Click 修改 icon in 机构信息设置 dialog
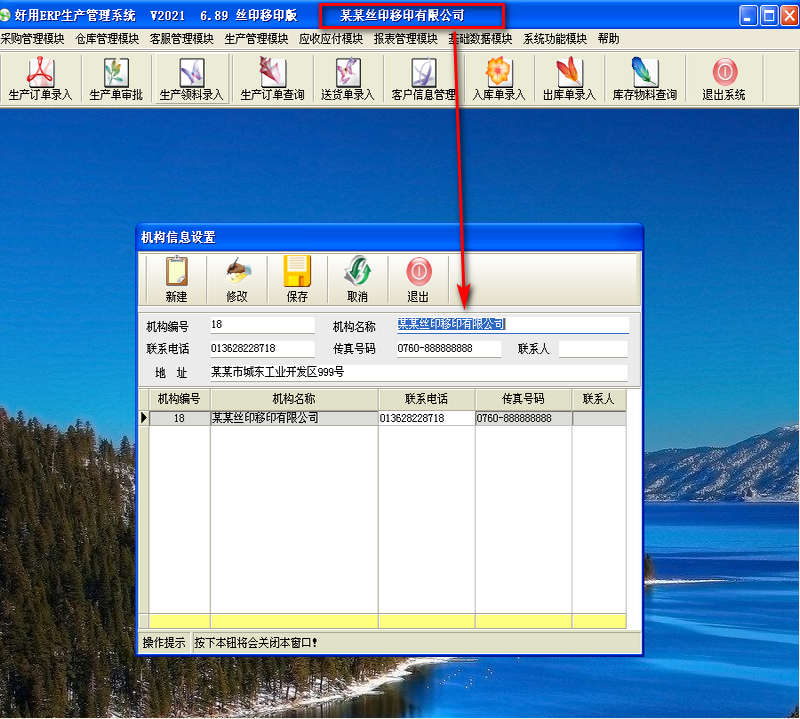The image size is (800, 719). [x=237, y=279]
